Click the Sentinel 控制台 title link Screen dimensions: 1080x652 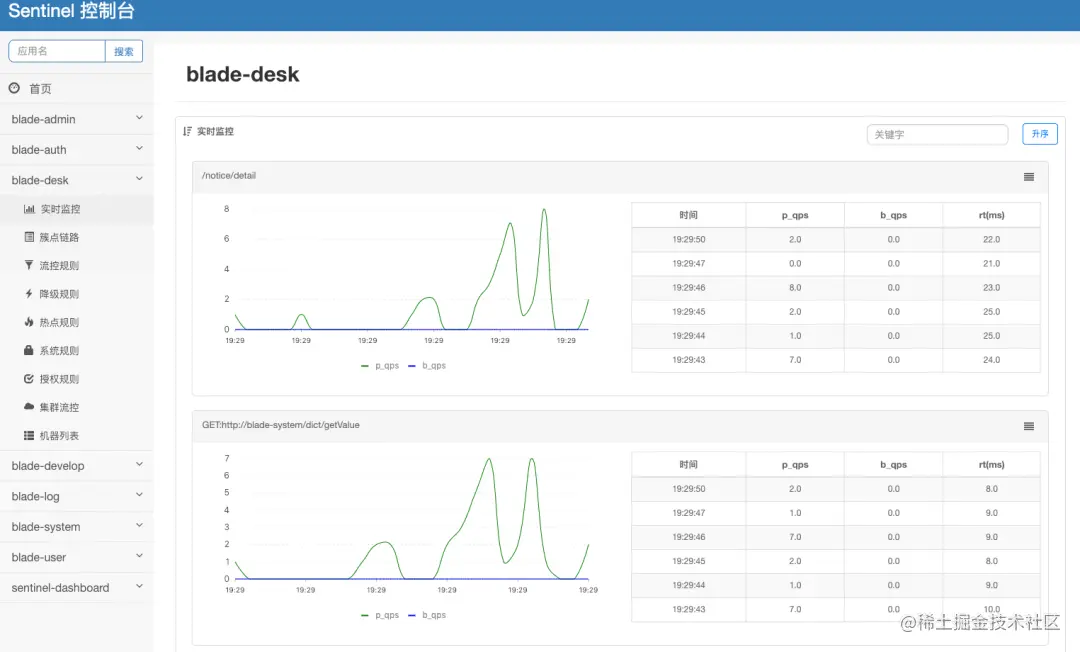click(72, 11)
